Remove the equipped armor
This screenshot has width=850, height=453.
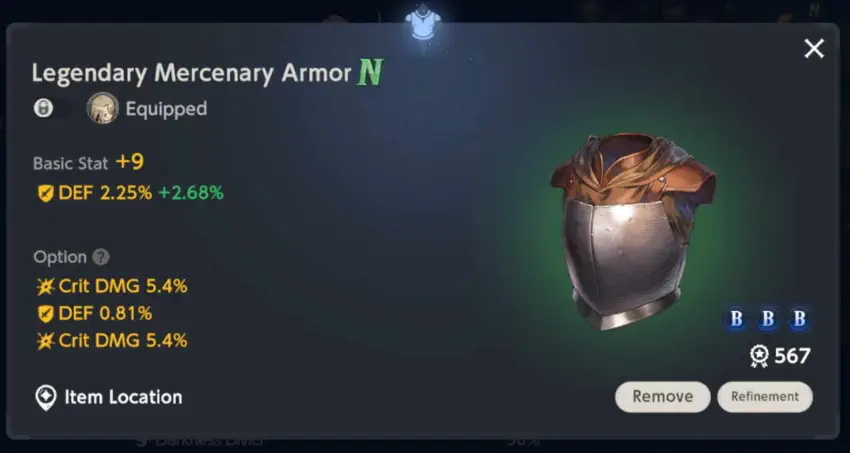tap(662, 397)
